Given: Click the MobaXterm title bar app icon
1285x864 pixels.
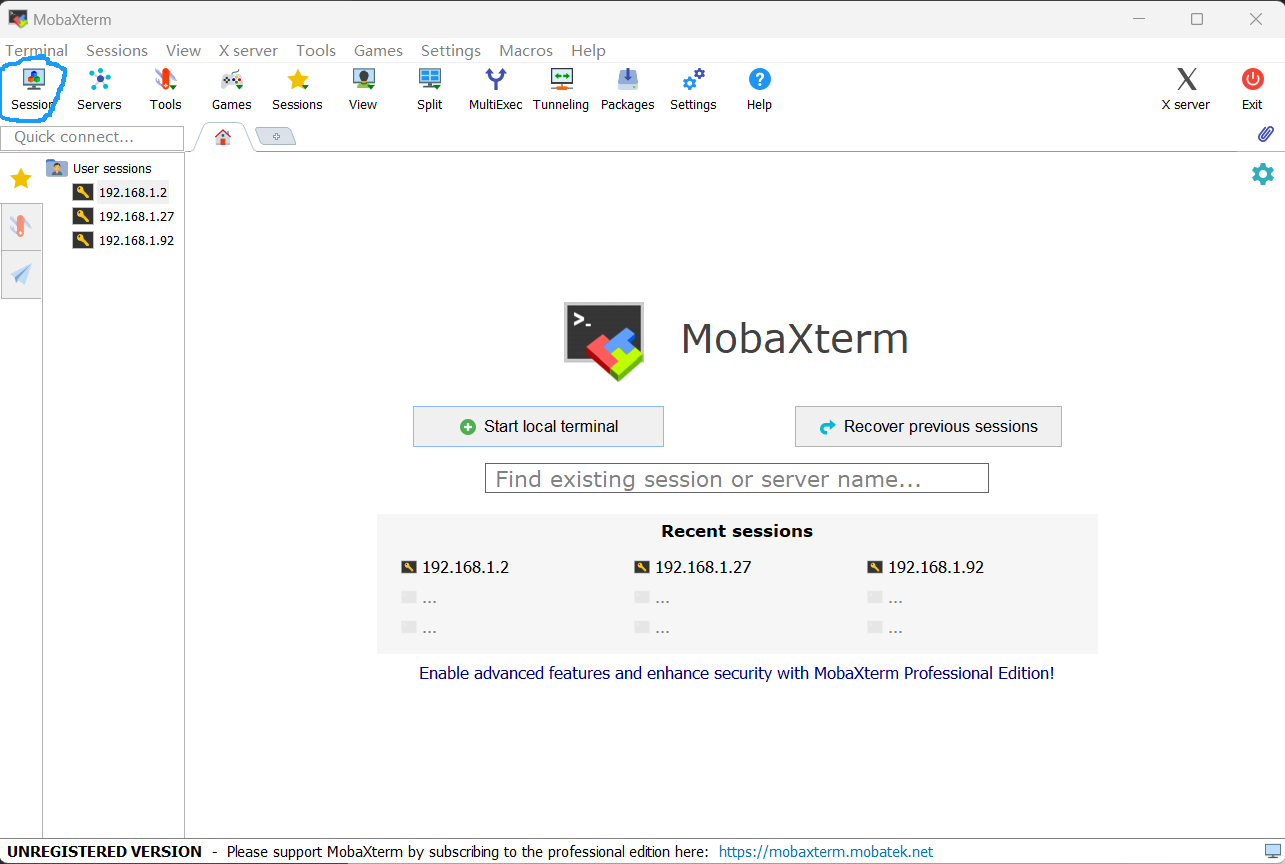Looking at the screenshot, I should tap(18, 19).
